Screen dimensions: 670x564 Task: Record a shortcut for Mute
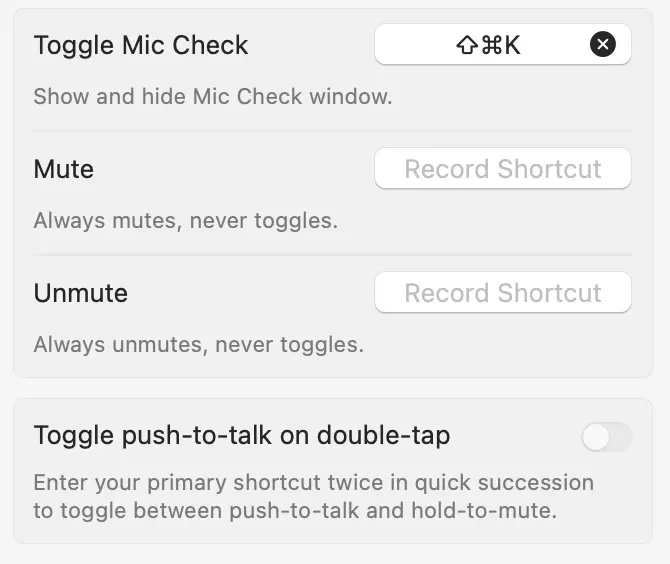pos(502,168)
